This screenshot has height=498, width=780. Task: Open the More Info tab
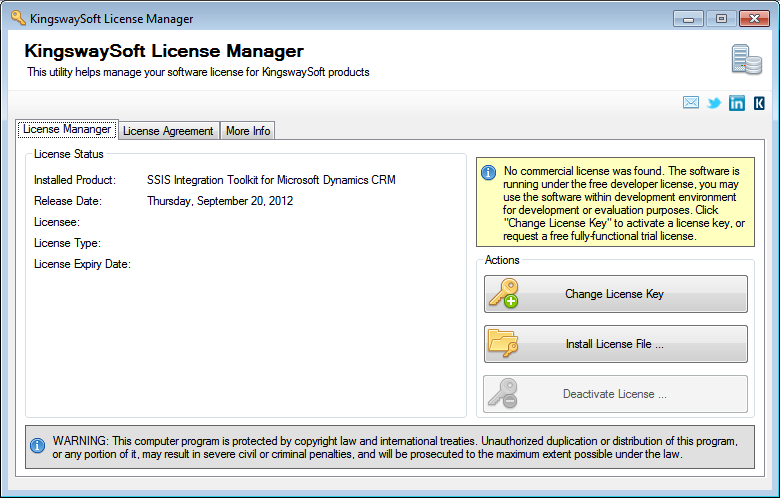point(248,131)
